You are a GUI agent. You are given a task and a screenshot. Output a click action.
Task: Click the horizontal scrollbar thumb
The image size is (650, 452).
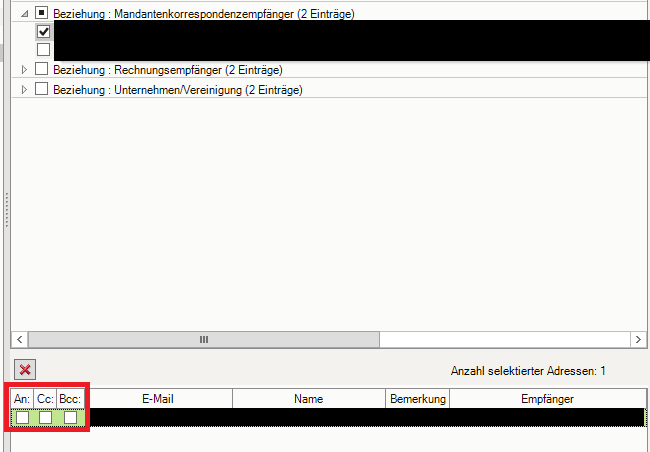[204, 340]
